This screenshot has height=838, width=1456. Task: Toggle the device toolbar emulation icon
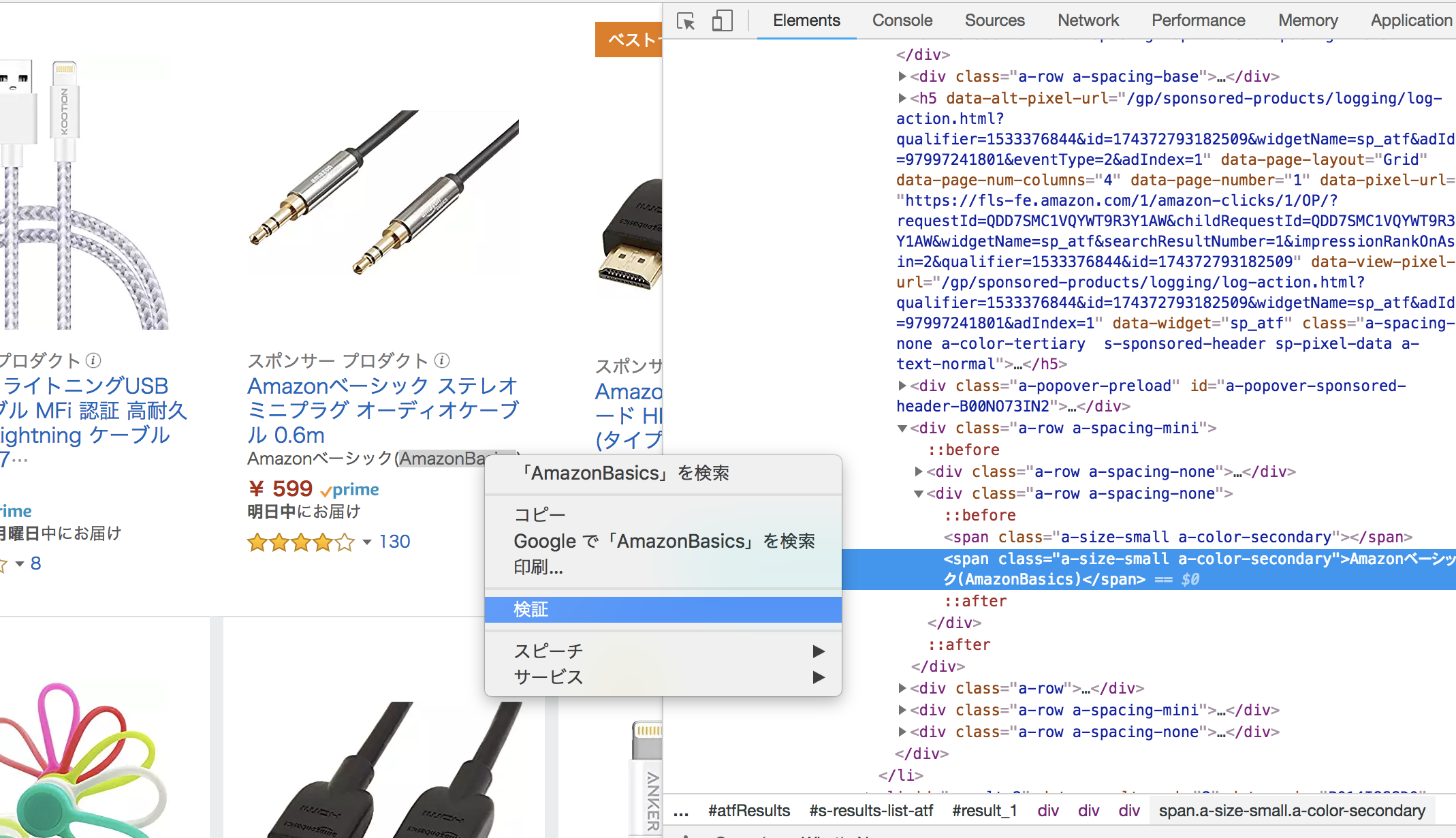pos(722,21)
